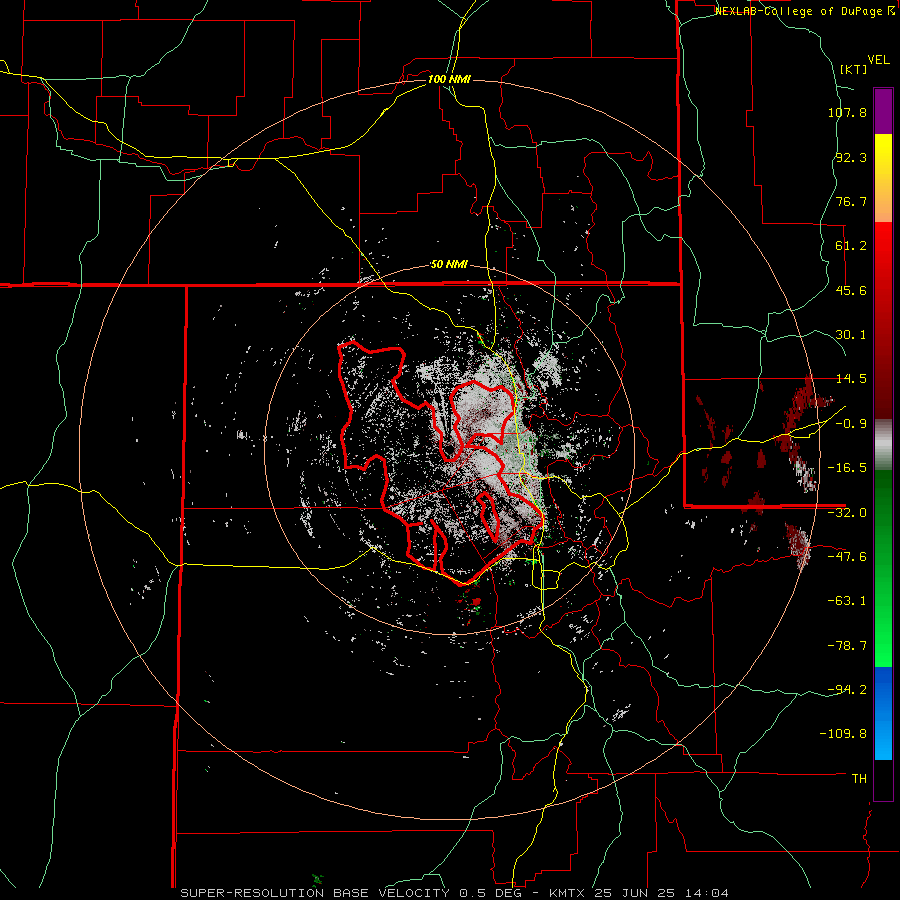Click the yellow-orange segment of the color bar
Screen dimensions: 900x900
click(x=883, y=178)
